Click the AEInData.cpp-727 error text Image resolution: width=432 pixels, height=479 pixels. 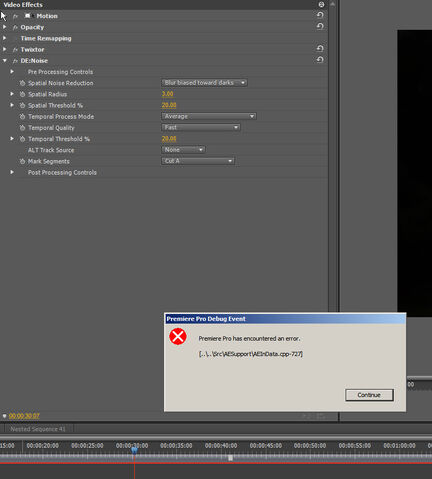pyautogui.click(x=251, y=354)
